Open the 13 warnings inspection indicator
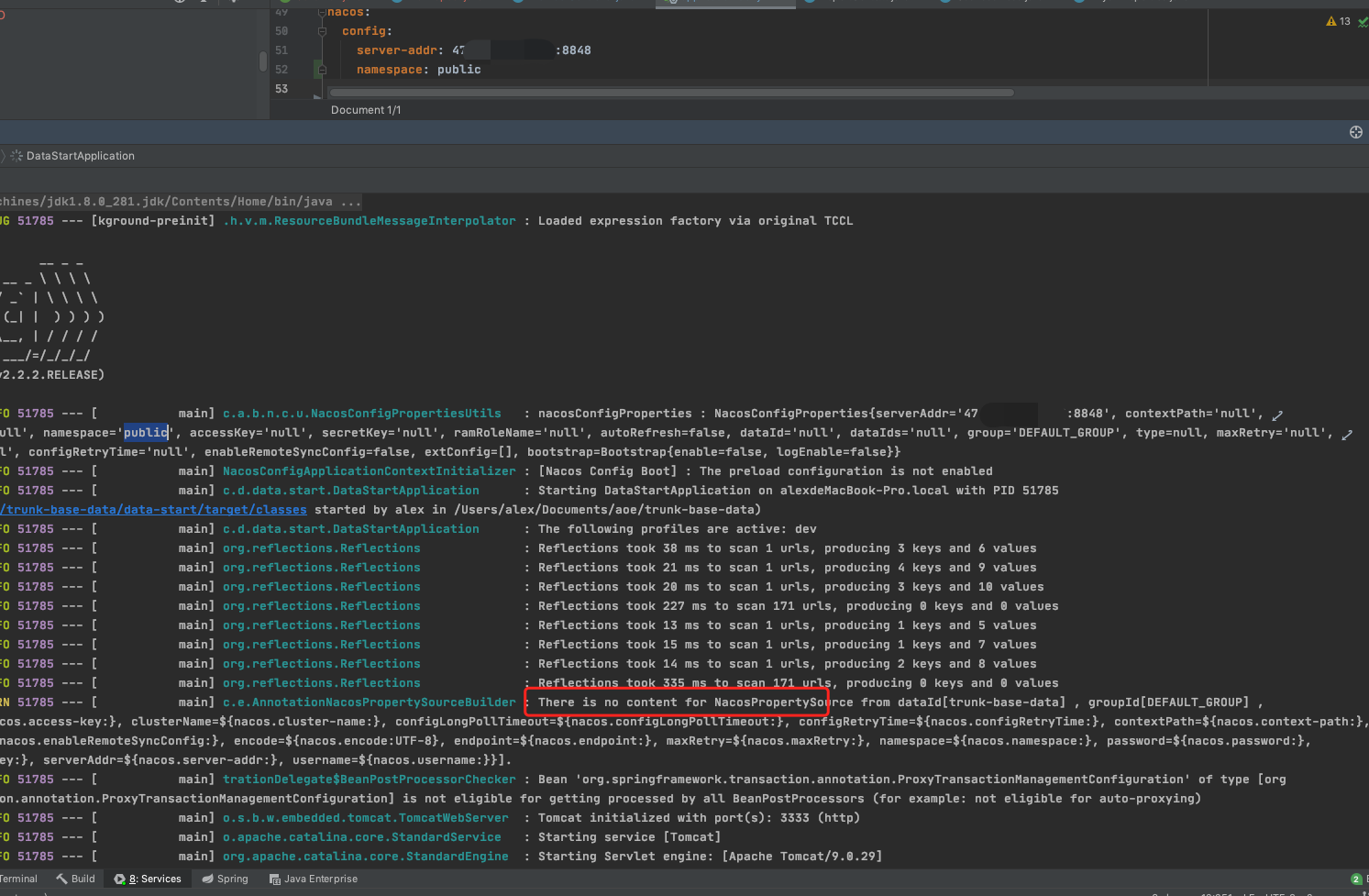1369x896 pixels. (1338, 21)
